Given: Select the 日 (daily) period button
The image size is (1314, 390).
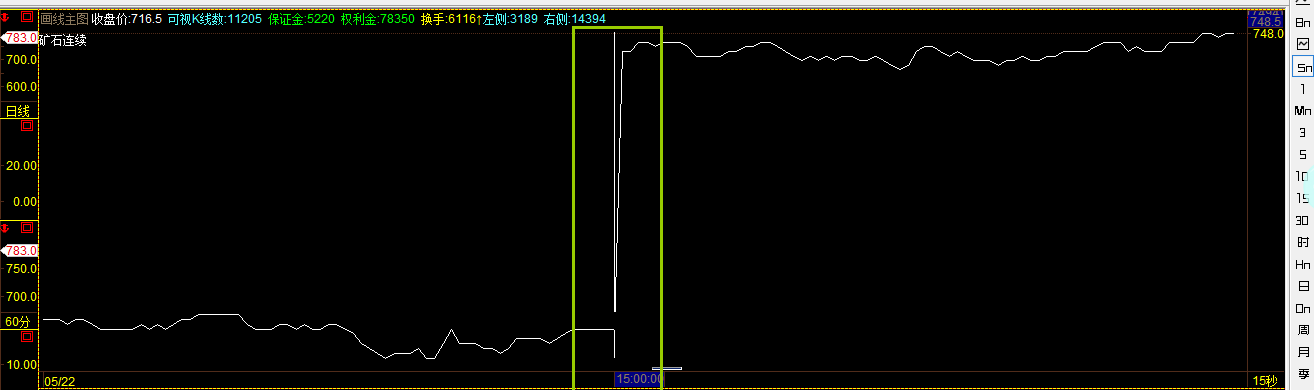Looking at the screenshot, I should [x=1302, y=286].
